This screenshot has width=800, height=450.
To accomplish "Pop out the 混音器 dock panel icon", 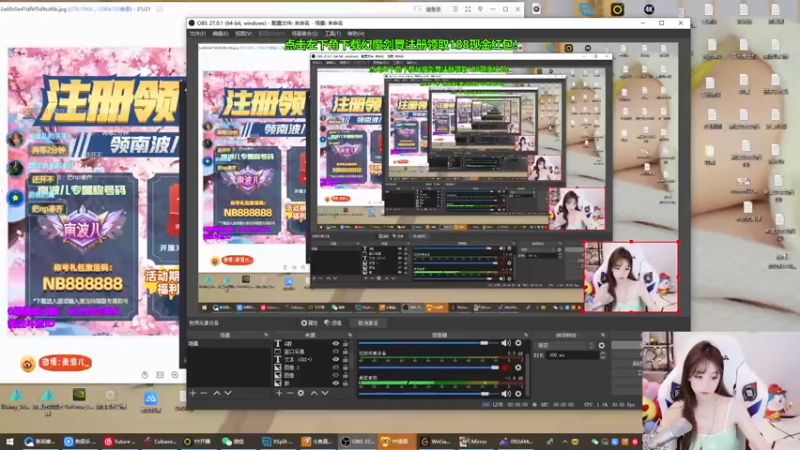I will tap(526, 335).
